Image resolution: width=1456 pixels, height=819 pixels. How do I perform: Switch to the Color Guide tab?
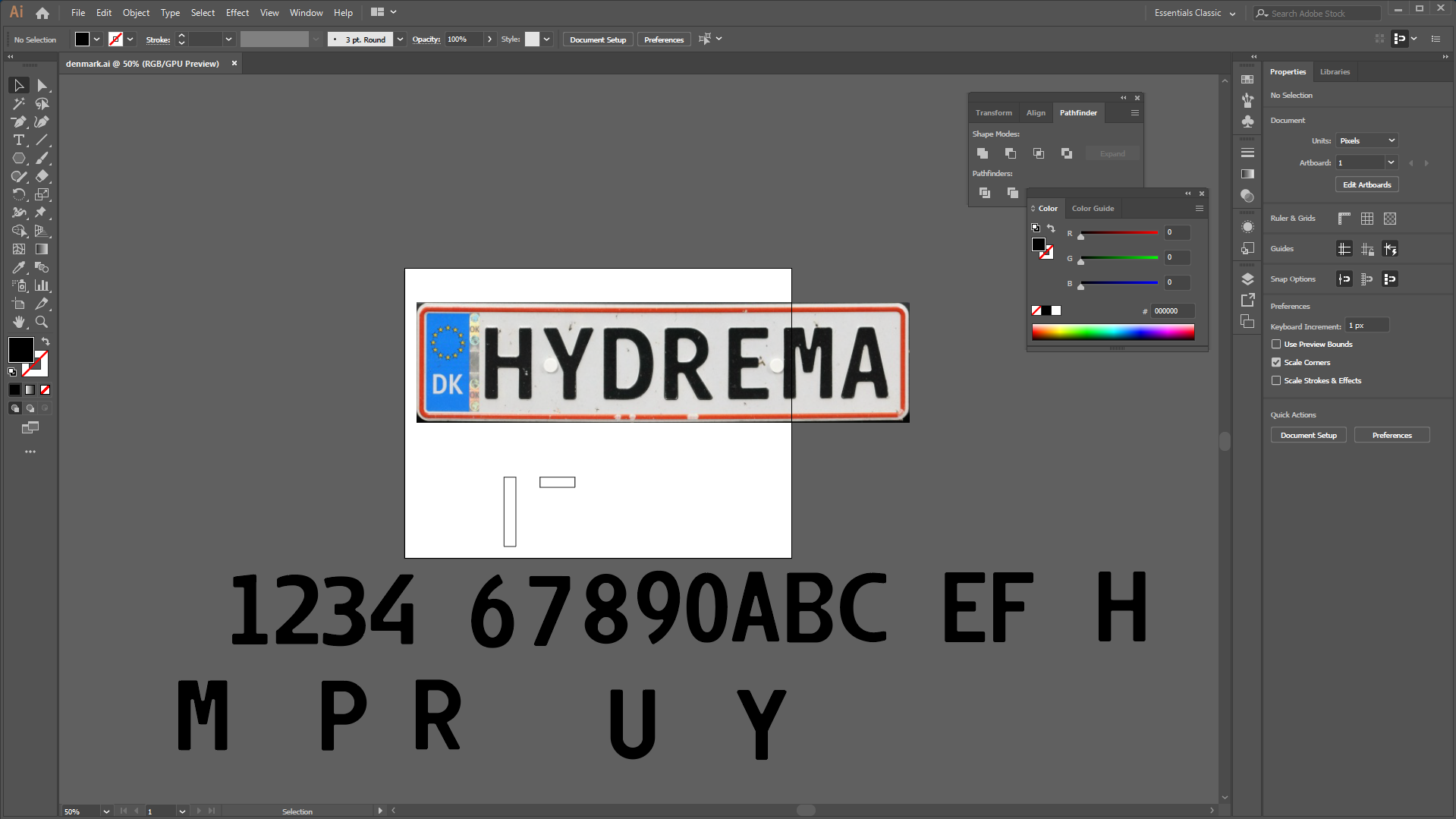coord(1093,209)
